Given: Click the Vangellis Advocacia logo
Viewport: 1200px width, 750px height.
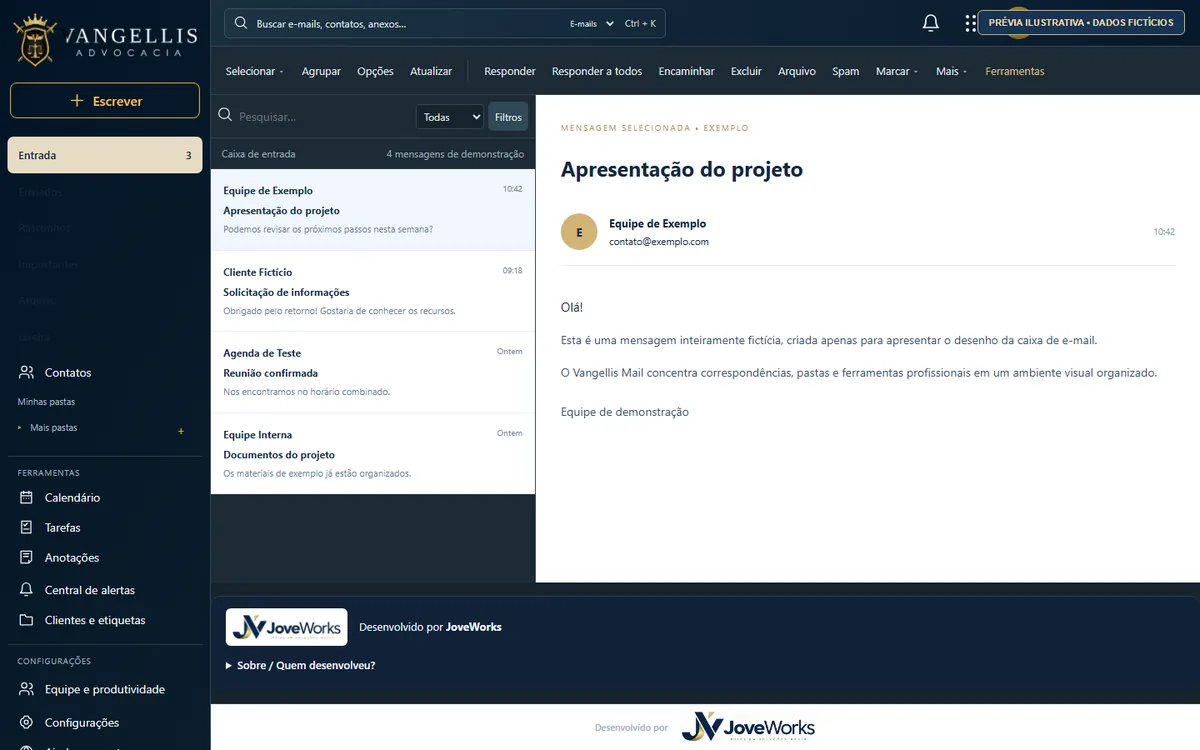Looking at the screenshot, I should [106, 39].
